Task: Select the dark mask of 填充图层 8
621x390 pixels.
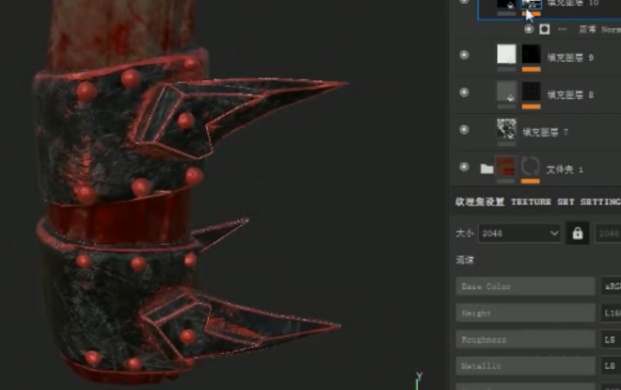Action: pyautogui.click(x=531, y=91)
